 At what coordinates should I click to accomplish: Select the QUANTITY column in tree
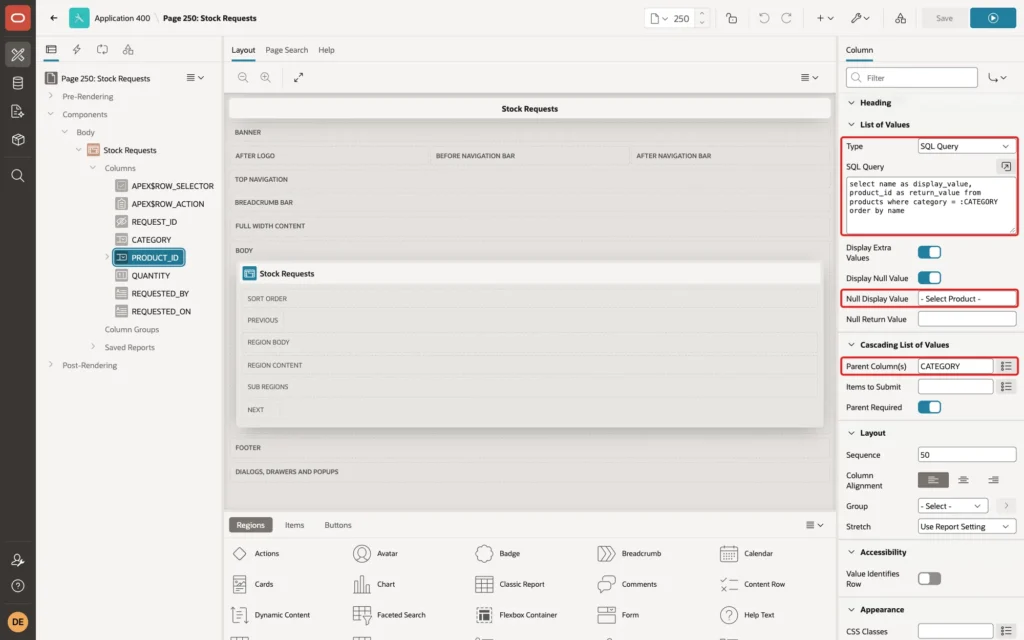pyautogui.click(x=150, y=276)
